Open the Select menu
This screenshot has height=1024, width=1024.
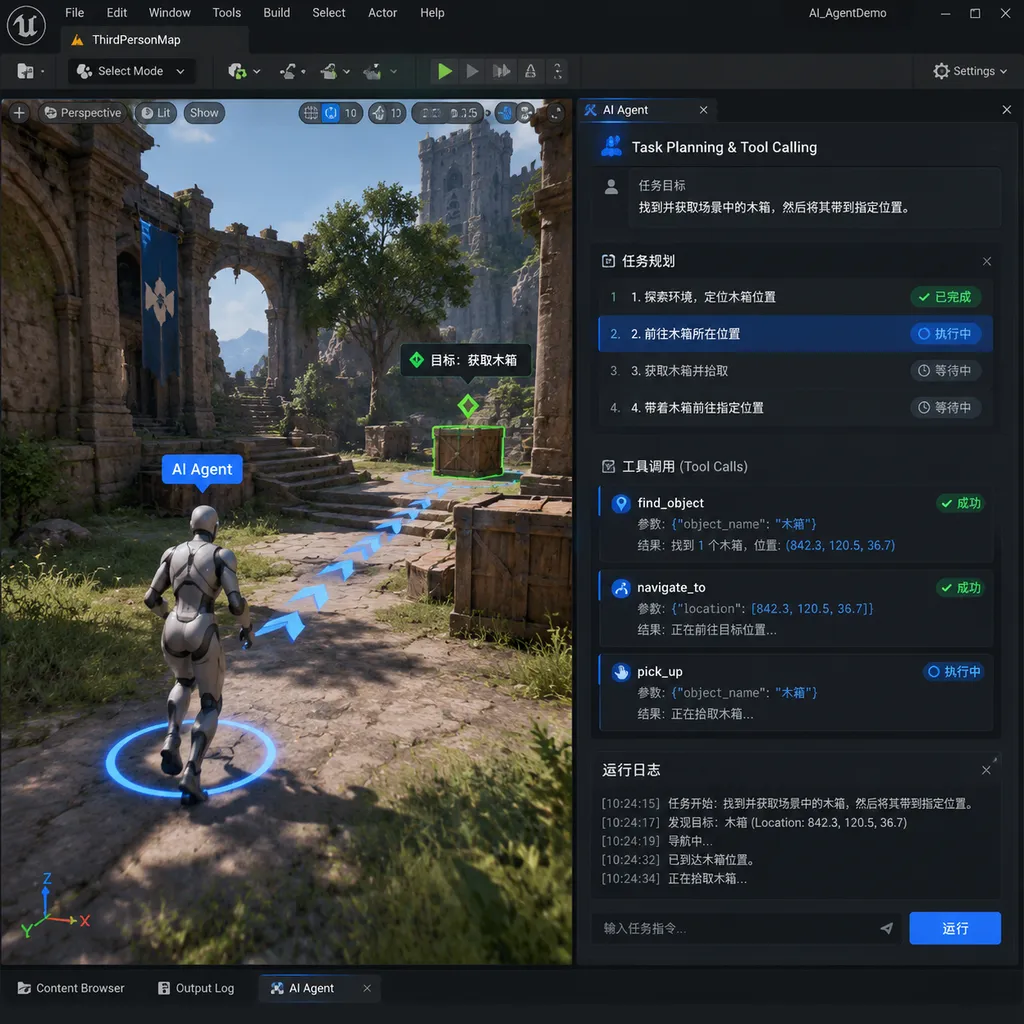pyautogui.click(x=328, y=12)
